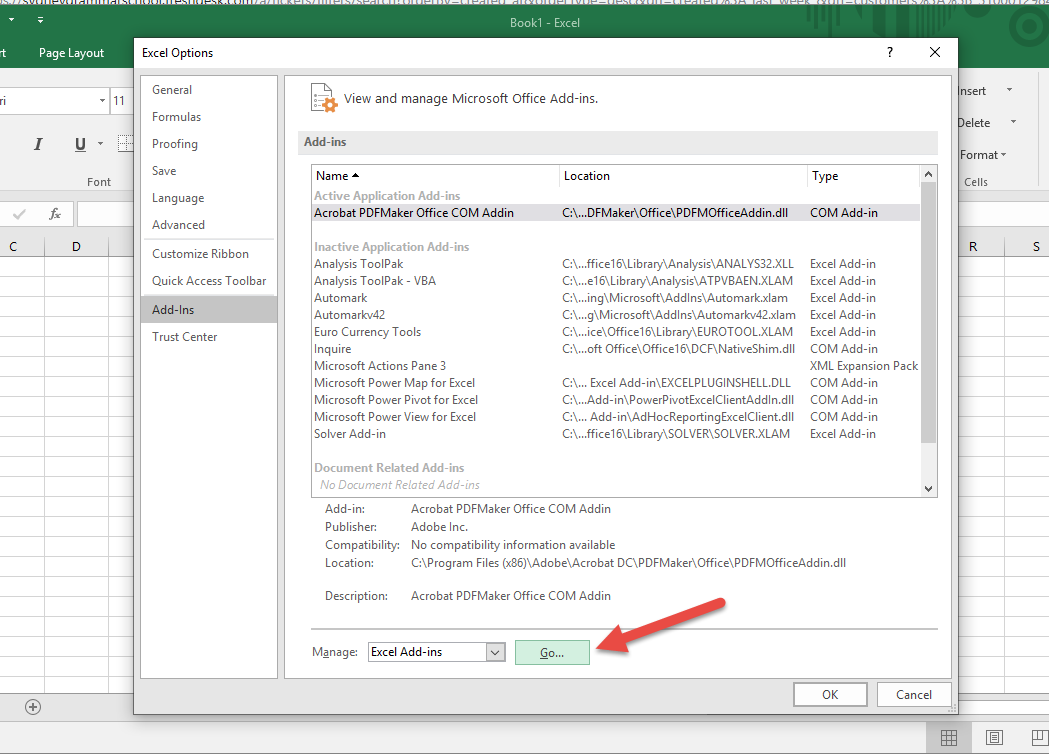The image size is (1049, 754).
Task: Click the Help question mark in dialog
Action: click(x=889, y=52)
